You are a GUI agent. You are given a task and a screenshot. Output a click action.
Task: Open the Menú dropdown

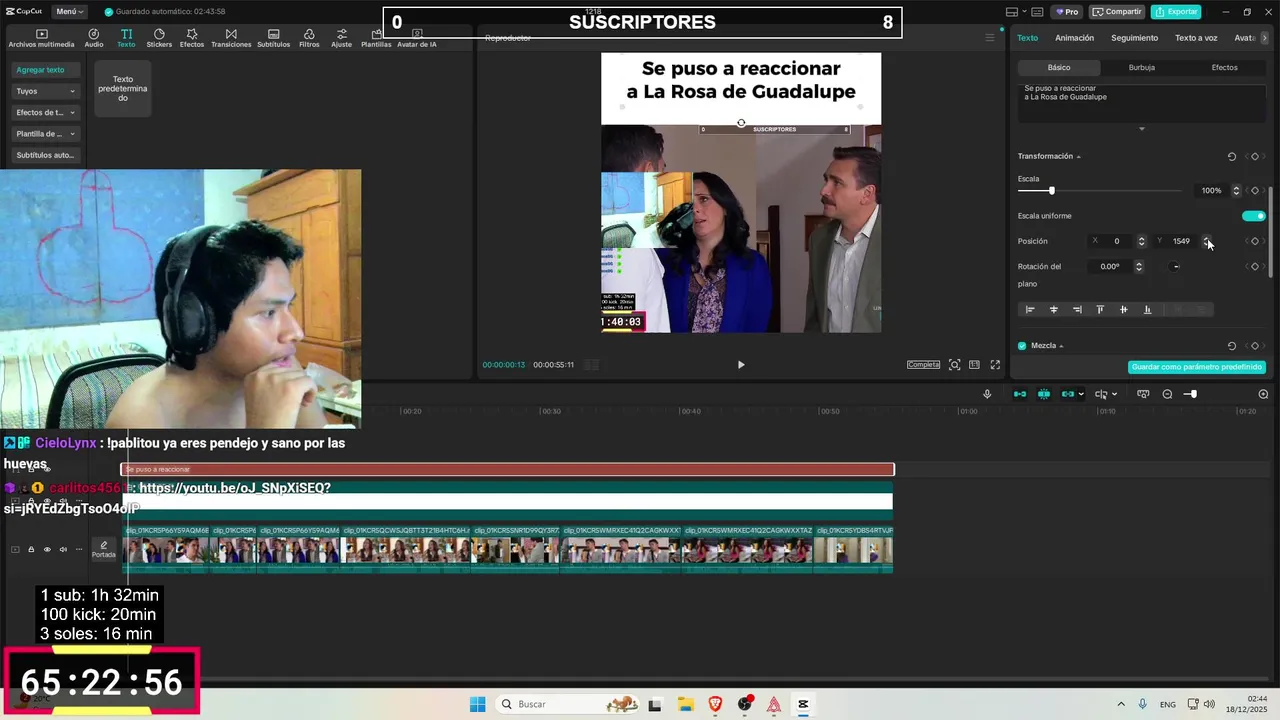[x=68, y=12]
